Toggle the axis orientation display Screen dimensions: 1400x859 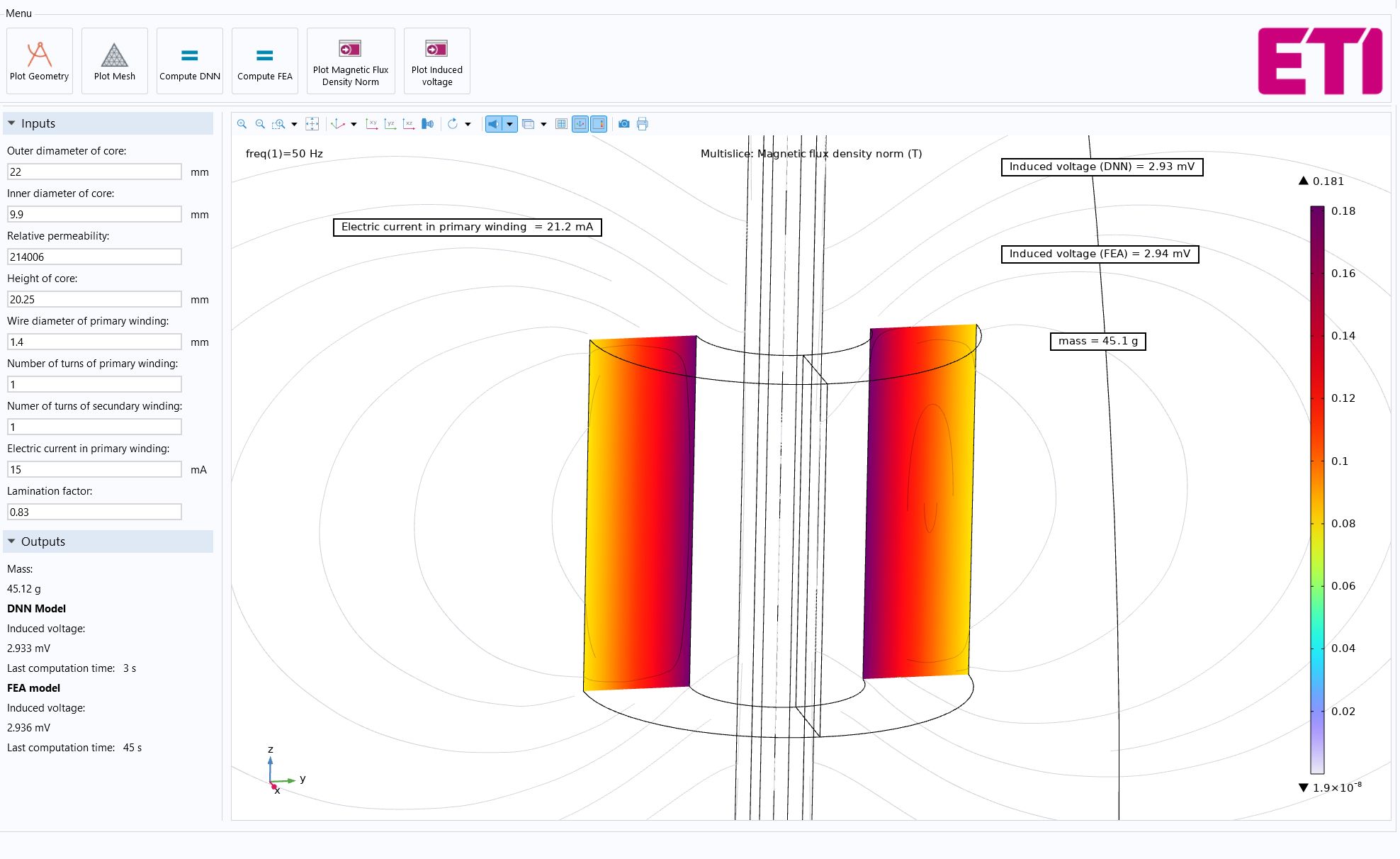(580, 124)
